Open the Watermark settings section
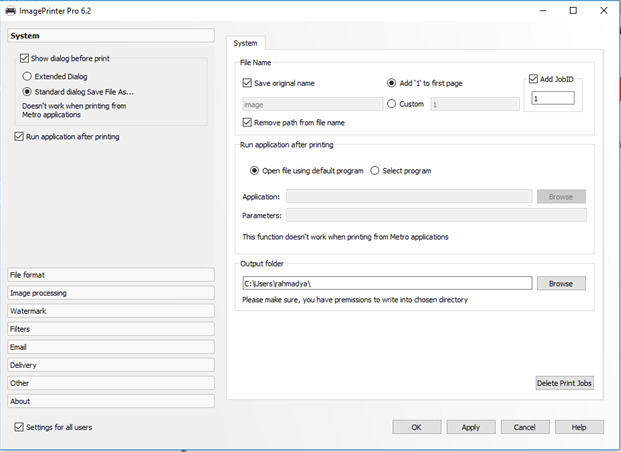Viewport: 621px width, 452px height. tap(110, 311)
